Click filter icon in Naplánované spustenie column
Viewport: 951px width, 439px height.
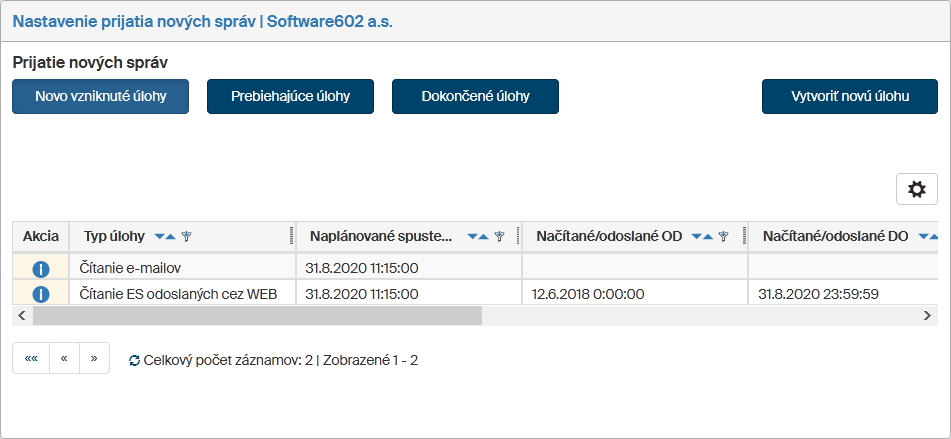499,237
